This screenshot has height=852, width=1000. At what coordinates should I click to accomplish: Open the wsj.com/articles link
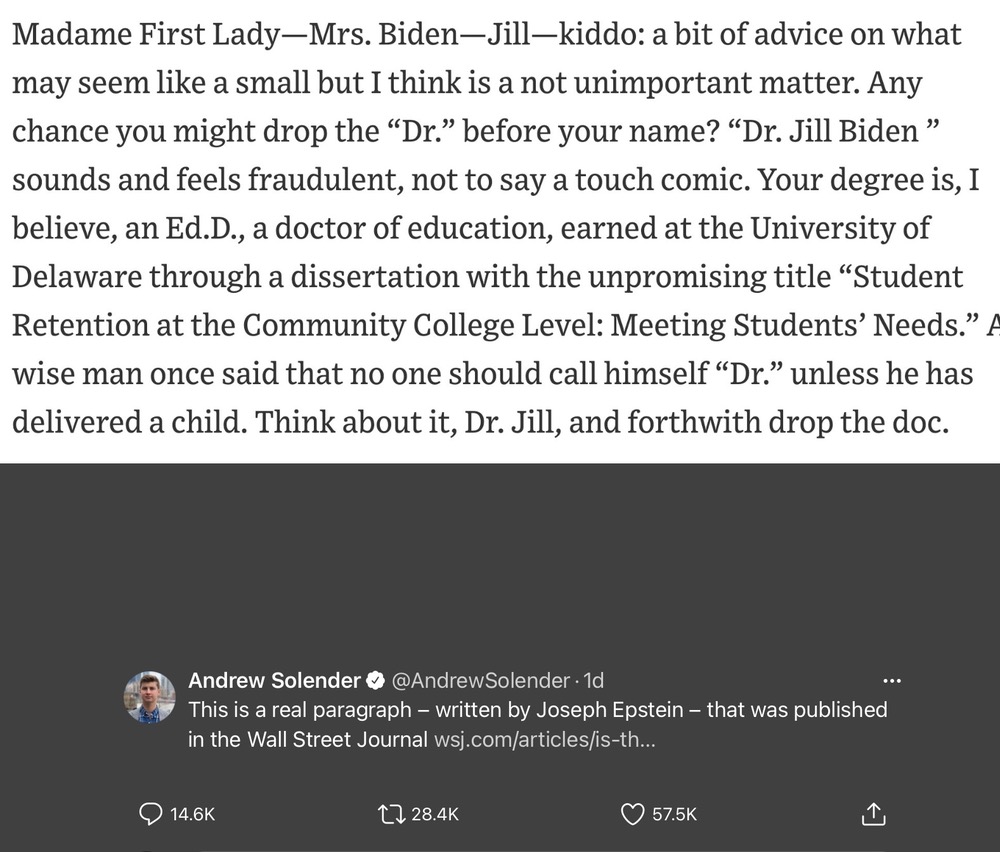(544, 740)
